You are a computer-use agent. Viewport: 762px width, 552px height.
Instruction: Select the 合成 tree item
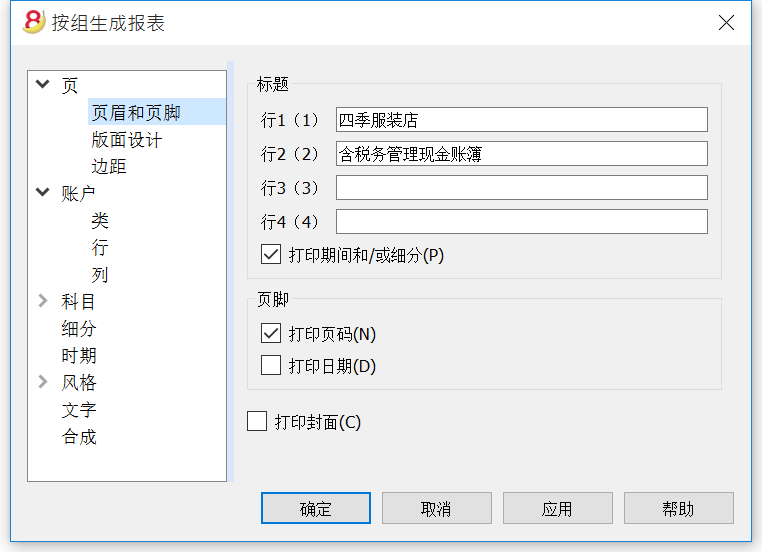pyautogui.click(x=79, y=436)
